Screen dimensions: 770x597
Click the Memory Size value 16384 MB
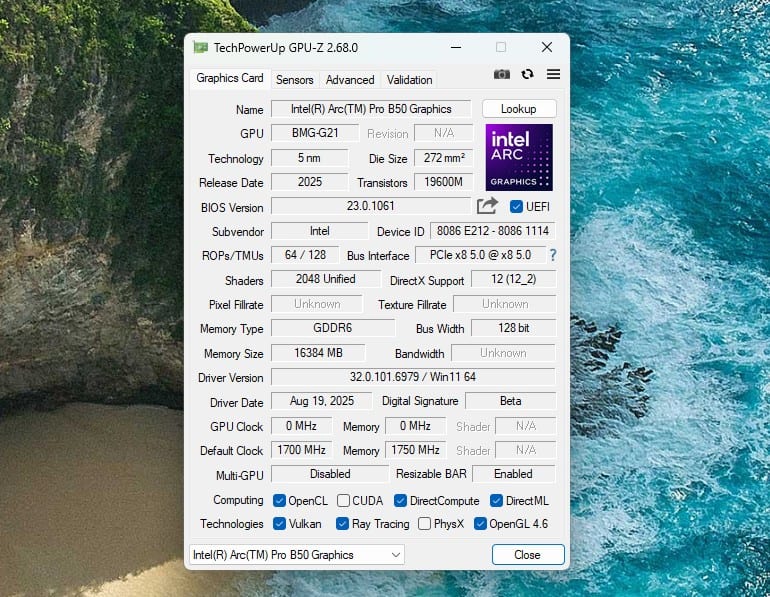click(x=318, y=353)
